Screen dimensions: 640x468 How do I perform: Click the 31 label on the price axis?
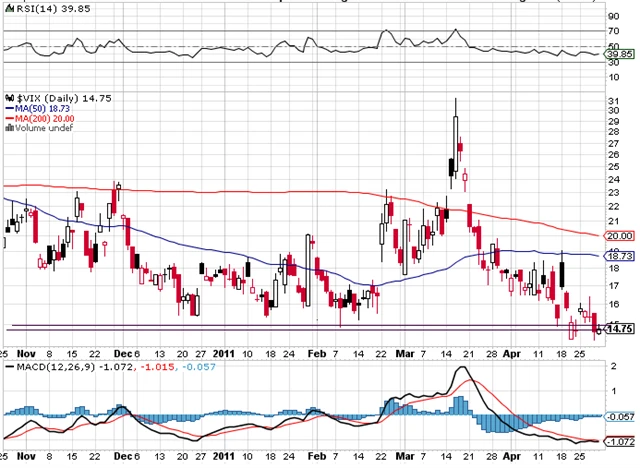[612, 99]
